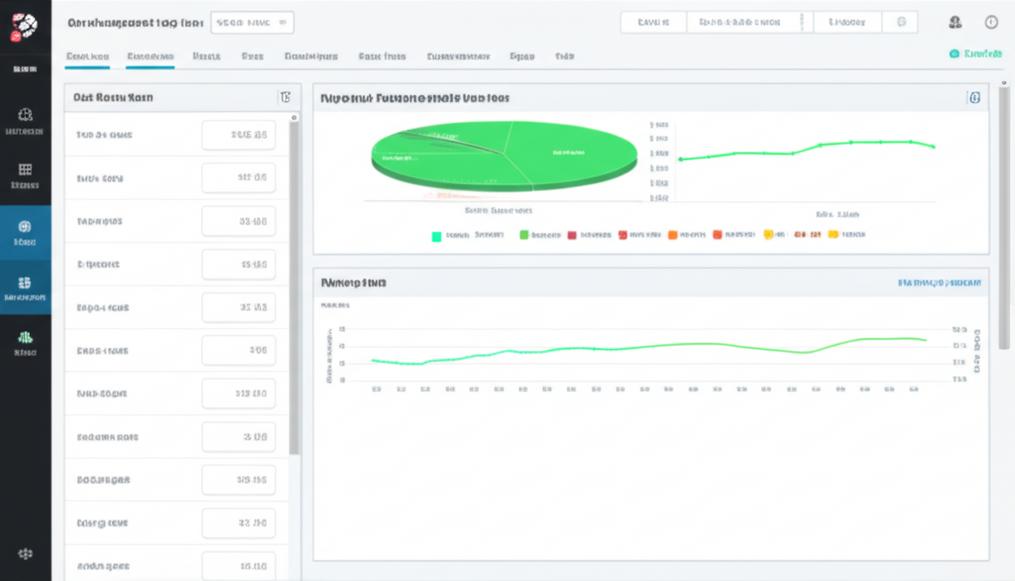Click the icon in left panel header

click(x=285, y=97)
